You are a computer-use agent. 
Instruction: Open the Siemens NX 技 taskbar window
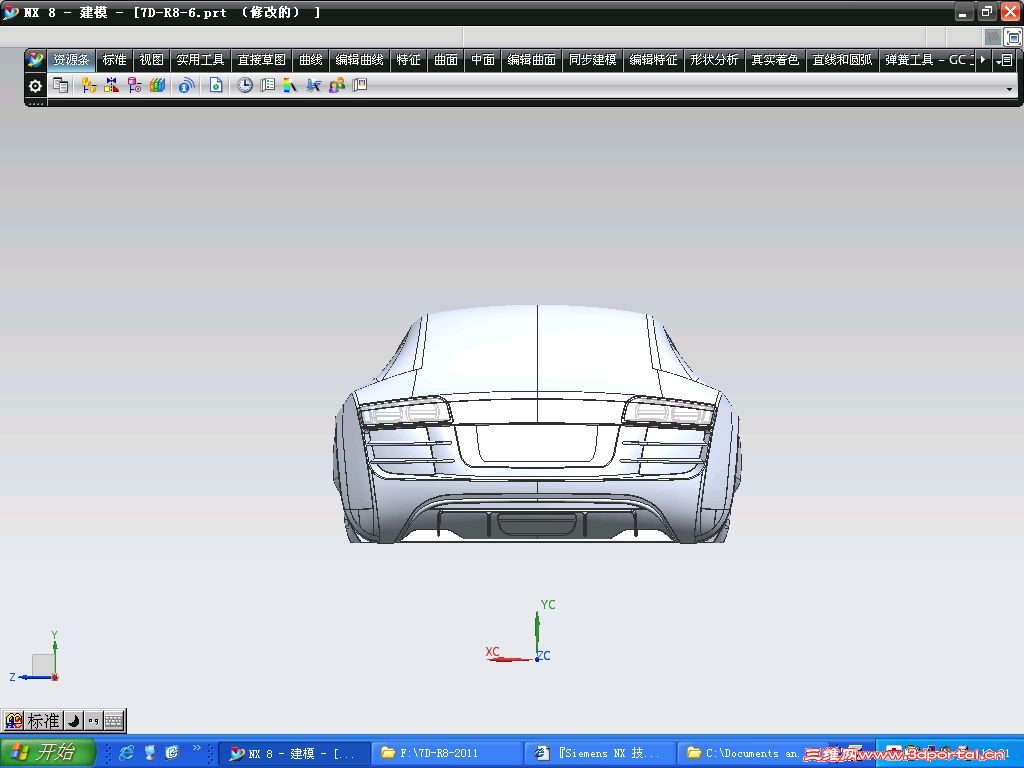pyautogui.click(x=600, y=754)
